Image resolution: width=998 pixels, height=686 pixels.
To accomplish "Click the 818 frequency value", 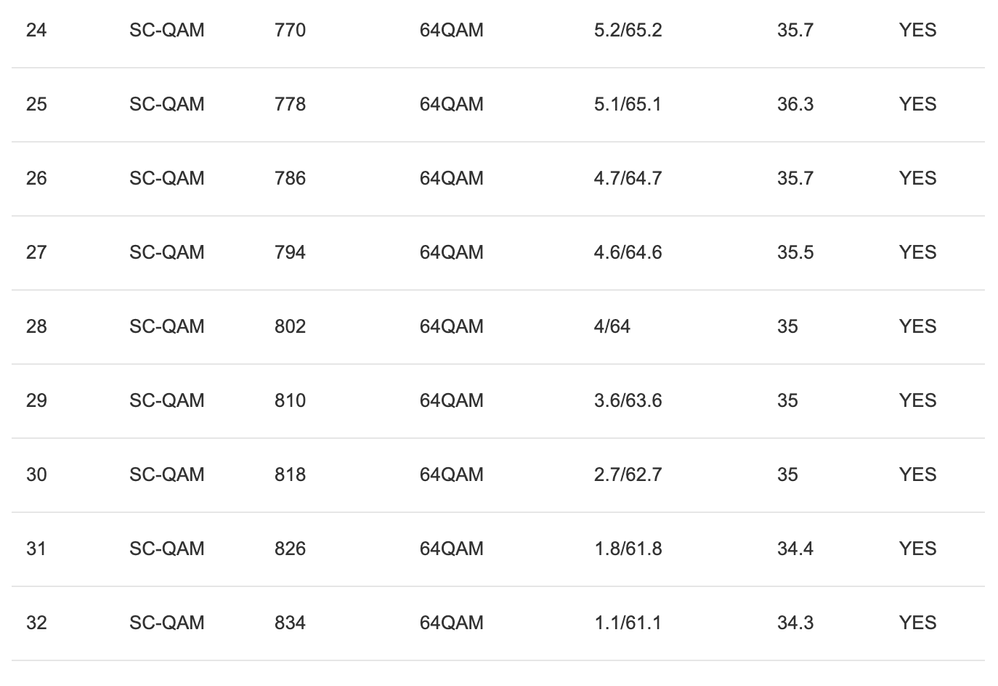I will click(x=290, y=474).
